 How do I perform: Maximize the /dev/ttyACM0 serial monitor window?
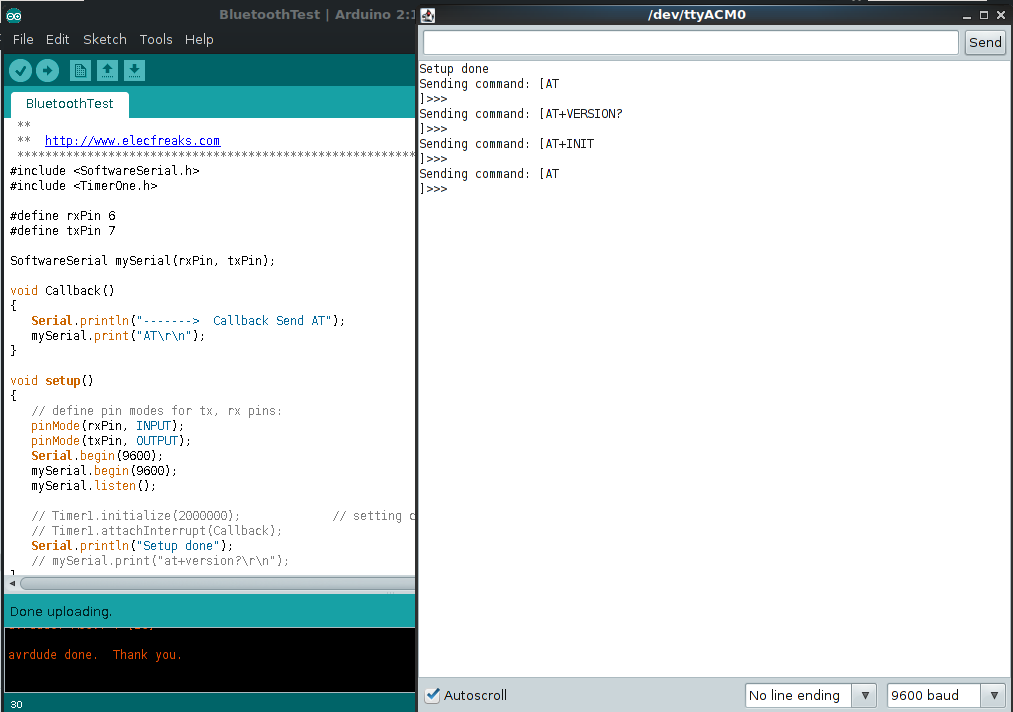[x=984, y=15]
